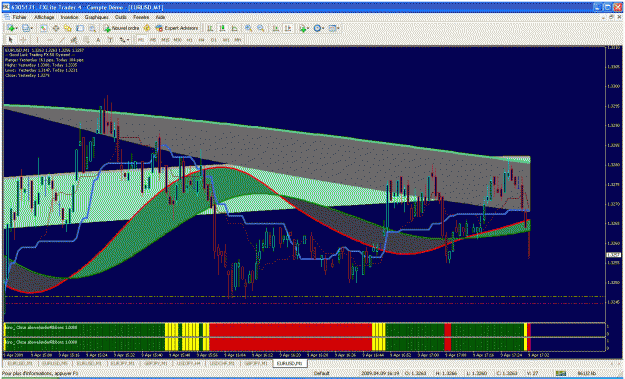The image size is (625, 379).
Task: Expand the Templates dropdown arrow
Action: [x=338, y=28]
